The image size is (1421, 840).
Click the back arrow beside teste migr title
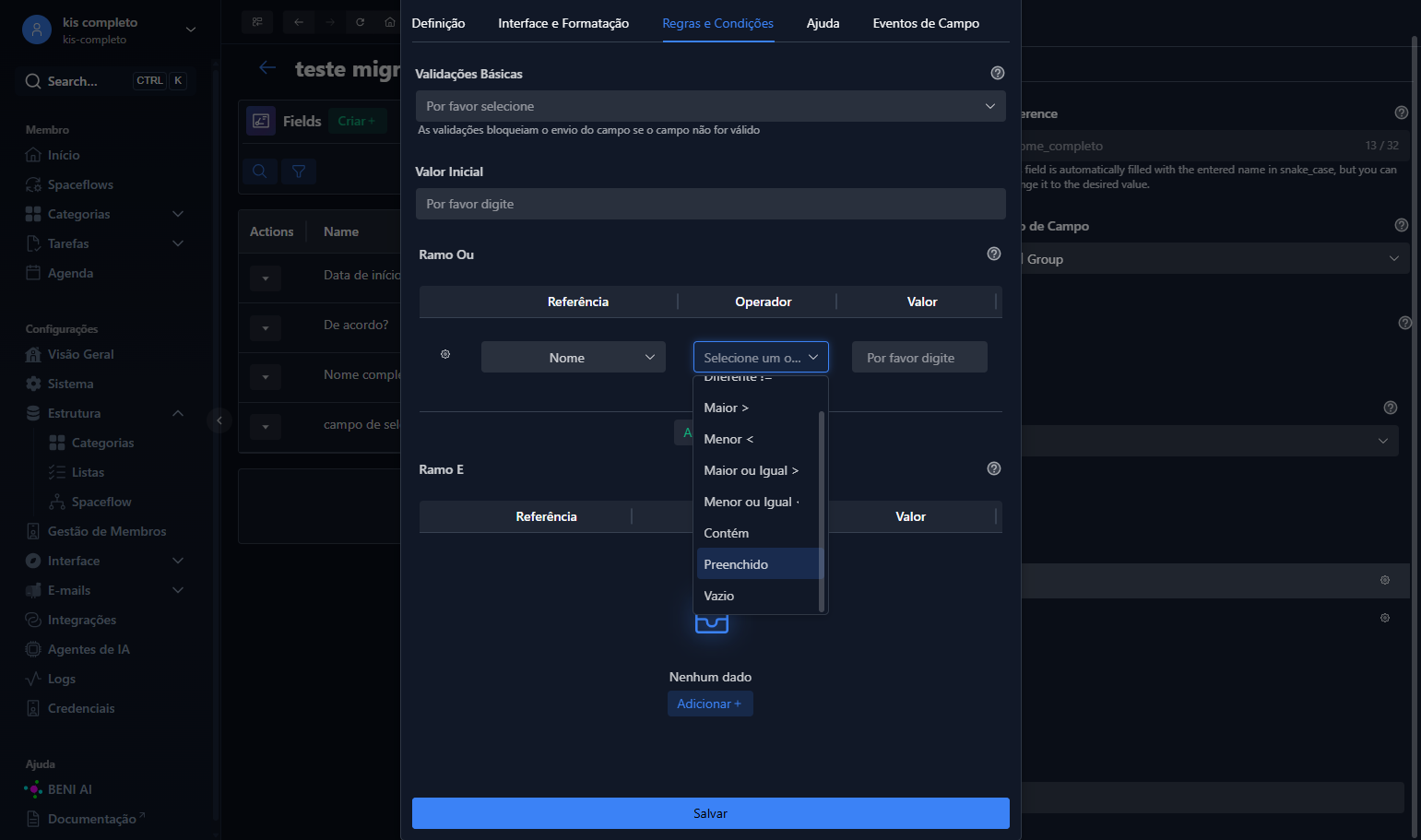click(267, 67)
